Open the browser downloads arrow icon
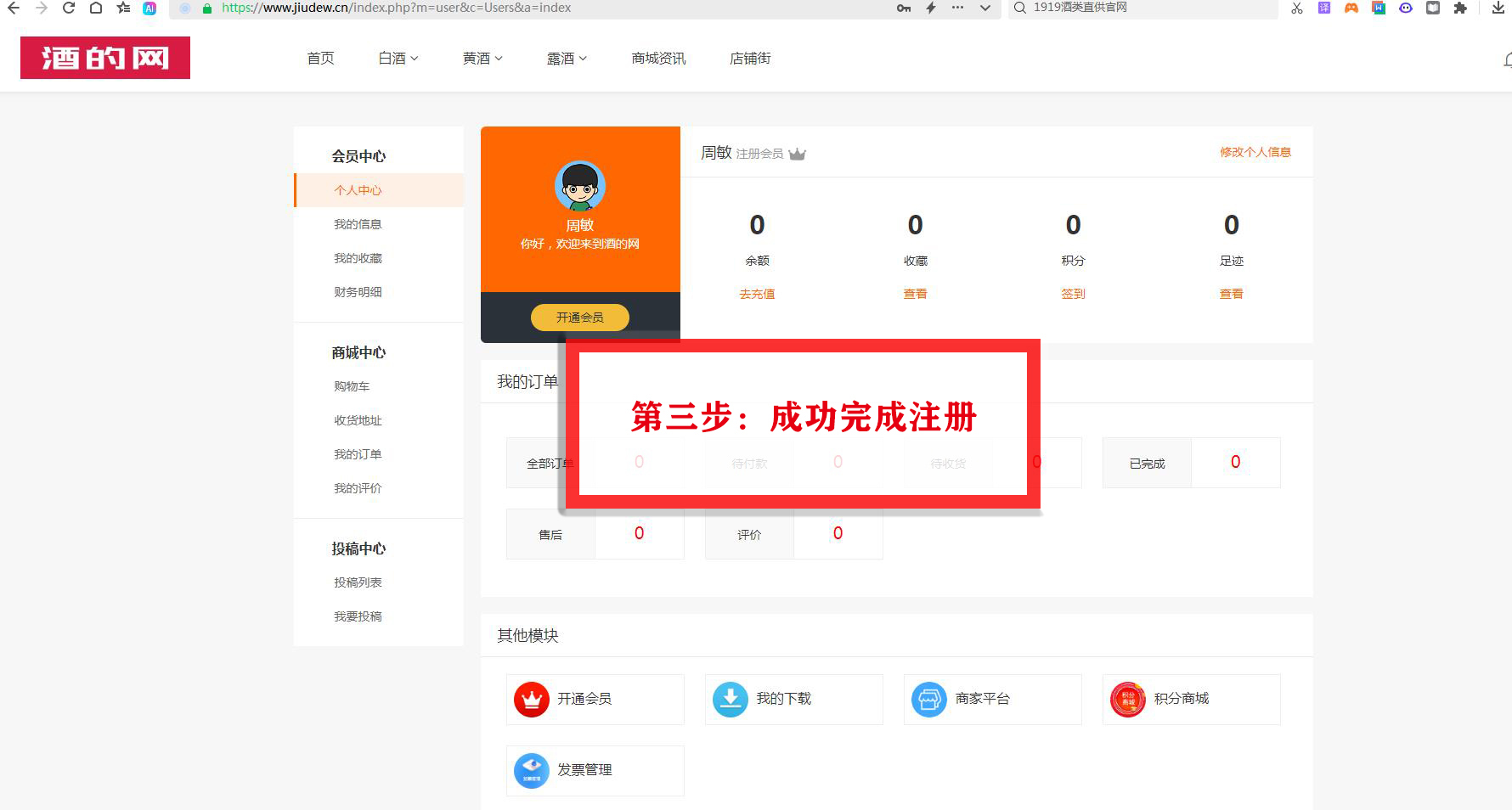This screenshot has width=1512, height=810. point(1498,8)
